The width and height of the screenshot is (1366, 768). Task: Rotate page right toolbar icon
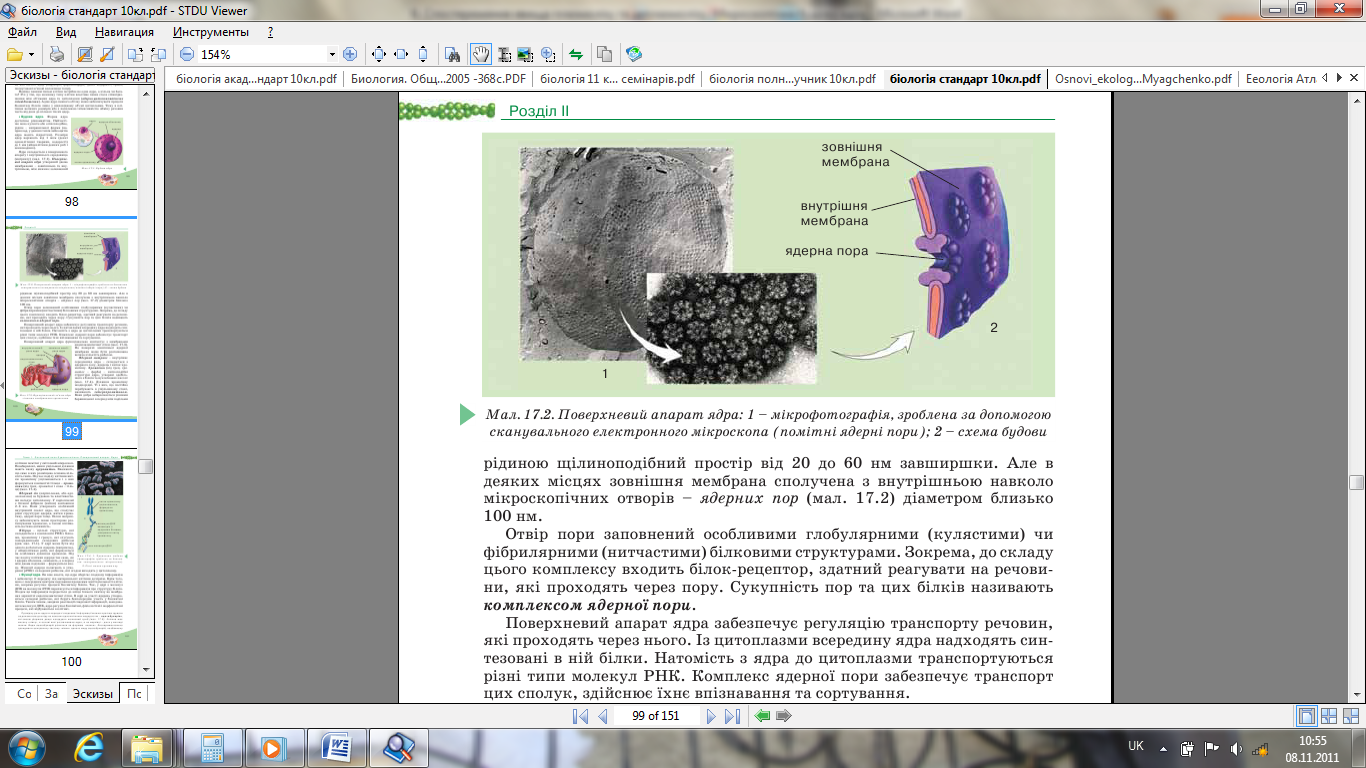pos(157,54)
